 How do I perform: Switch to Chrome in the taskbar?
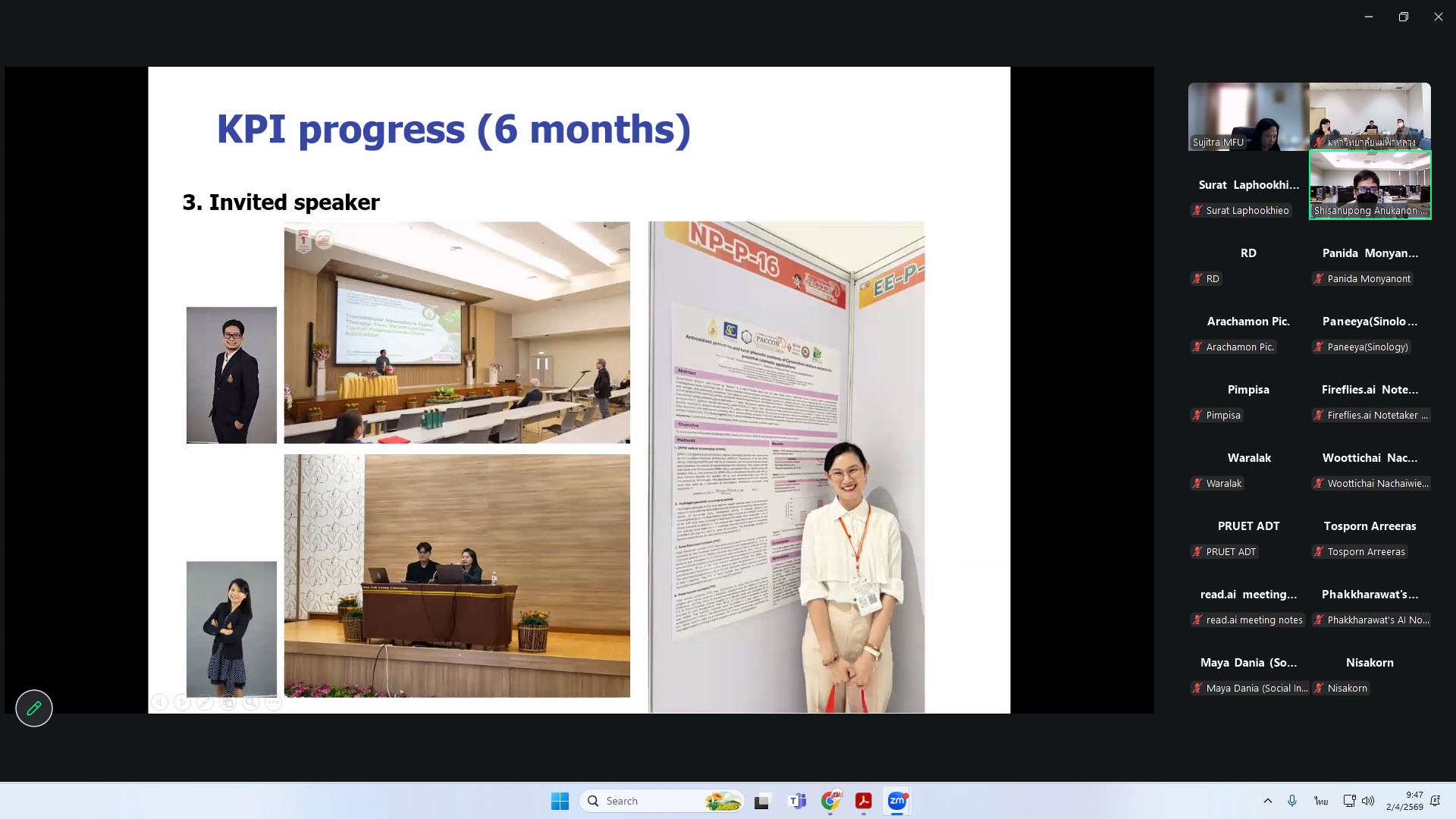pyautogui.click(x=830, y=801)
